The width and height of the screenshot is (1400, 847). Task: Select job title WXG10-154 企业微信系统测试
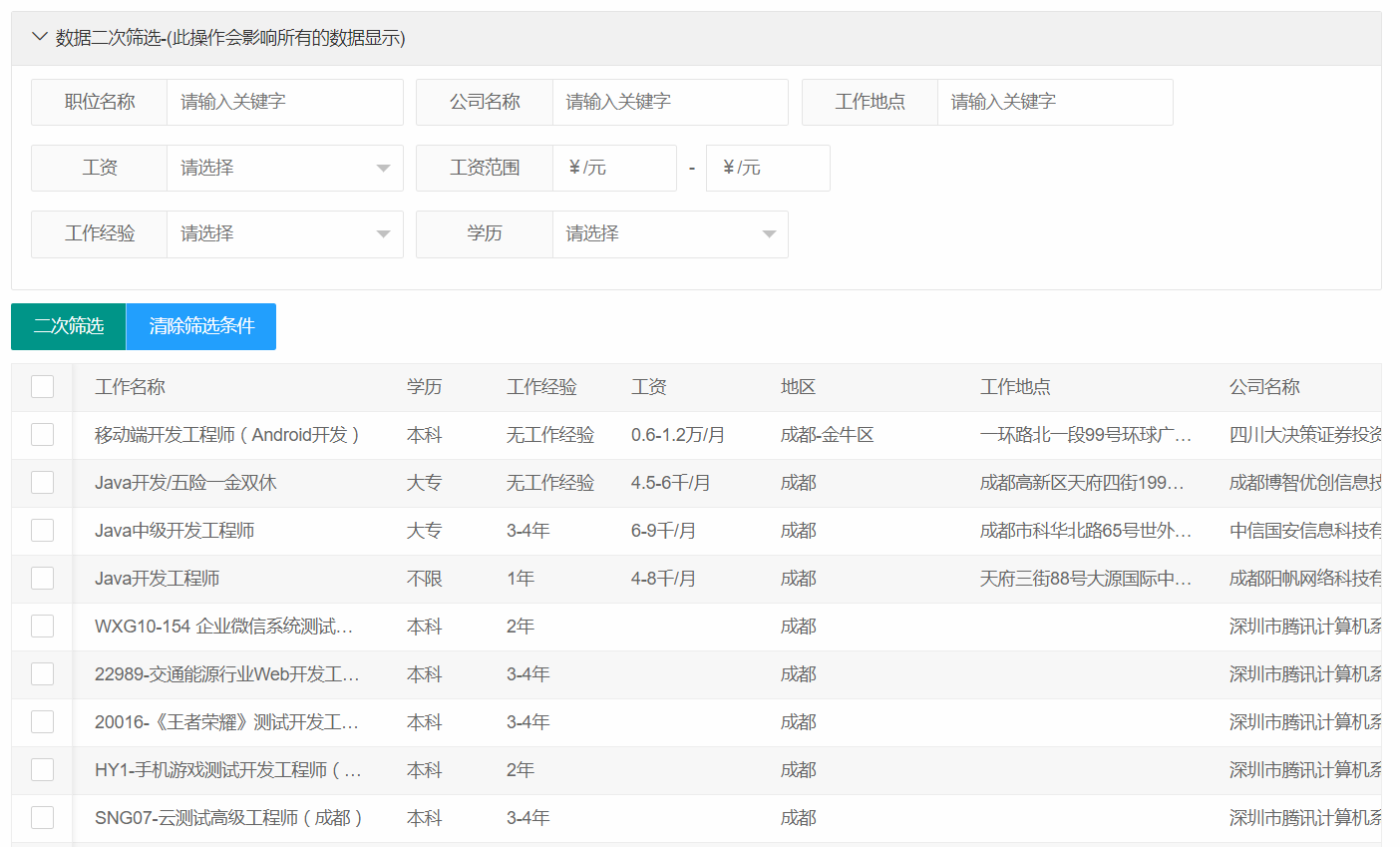(x=224, y=627)
